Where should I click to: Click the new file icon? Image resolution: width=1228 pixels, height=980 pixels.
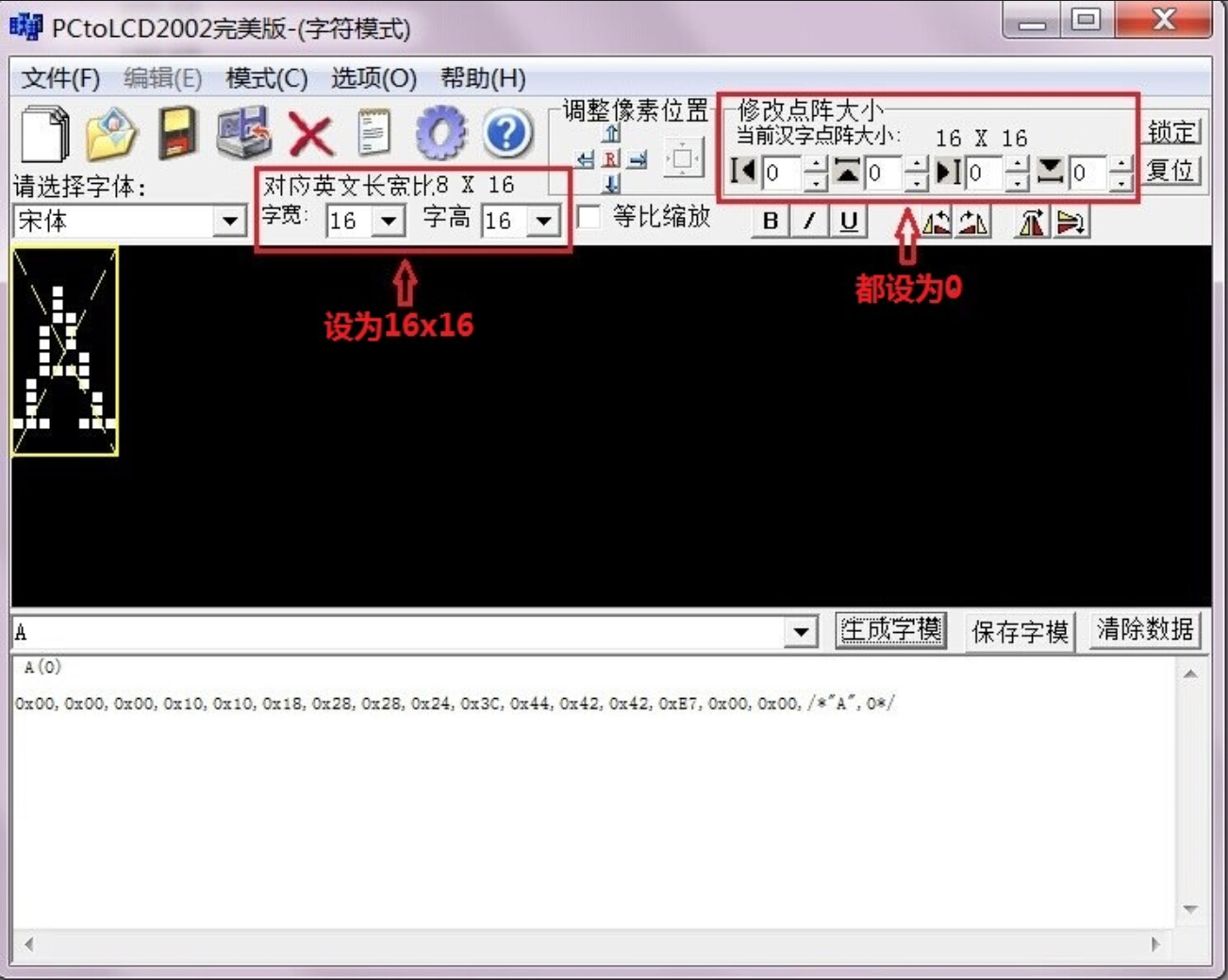[x=44, y=134]
